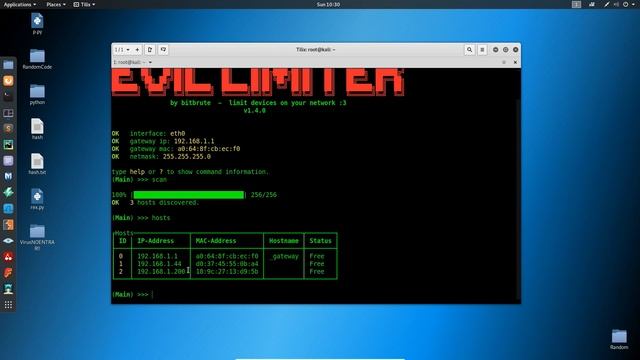Open the green lightning bolt dock icon
Image resolution: width=640 pixels, height=360 pixels.
[x=8, y=192]
